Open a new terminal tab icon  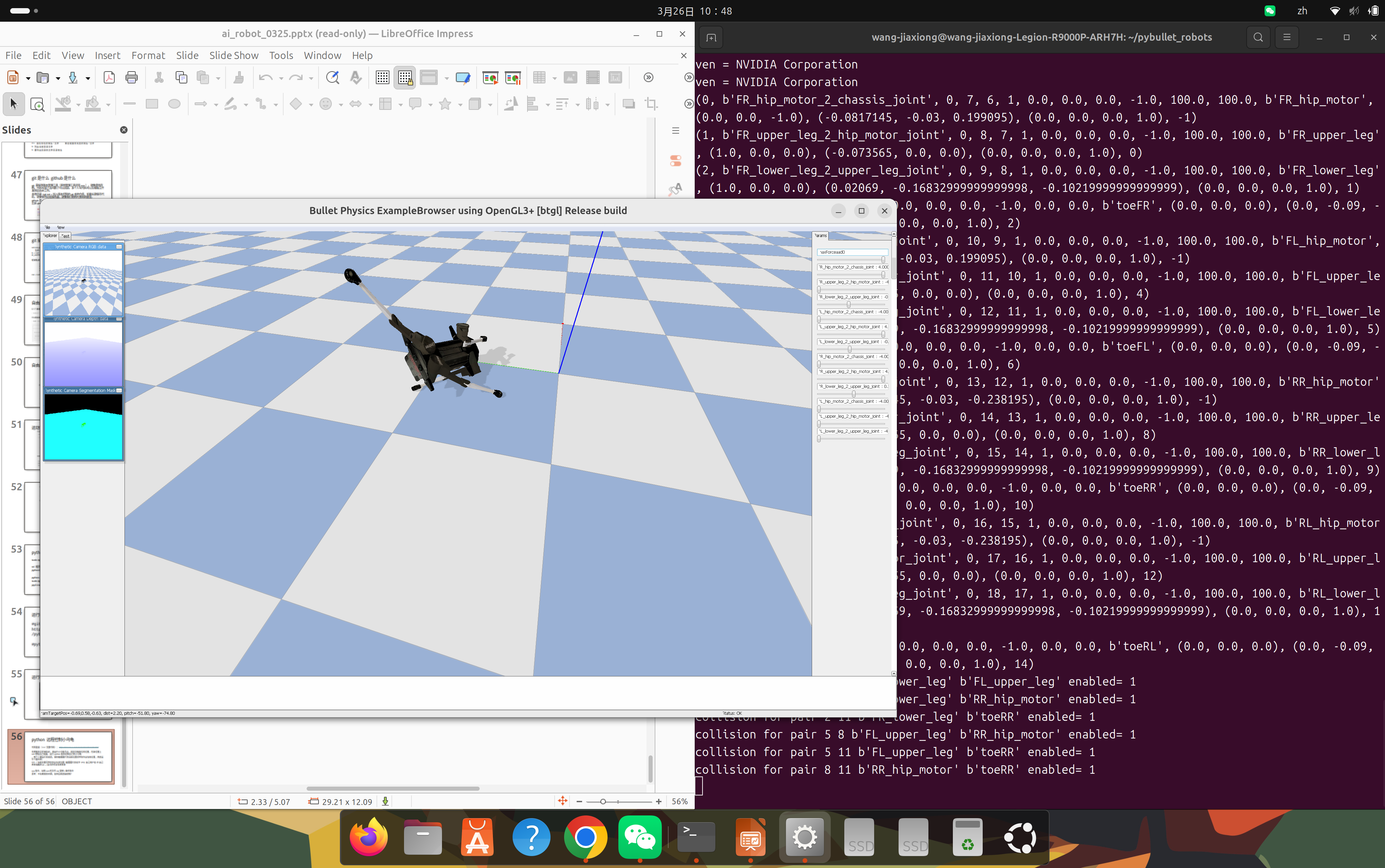(711, 37)
